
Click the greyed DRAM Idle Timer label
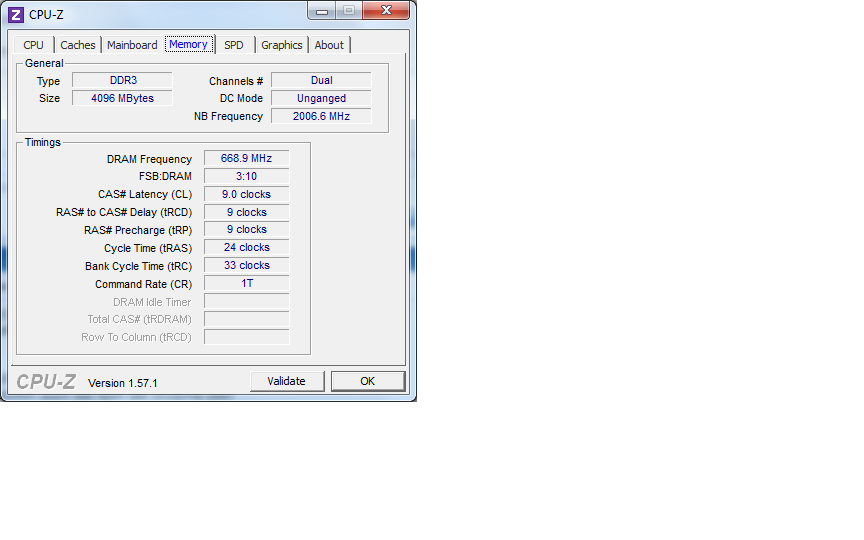[x=152, y=302]
